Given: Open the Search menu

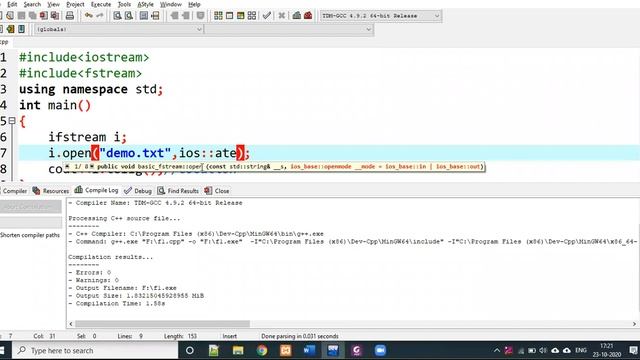Looking at the screenshot, I should coord(32,4).
